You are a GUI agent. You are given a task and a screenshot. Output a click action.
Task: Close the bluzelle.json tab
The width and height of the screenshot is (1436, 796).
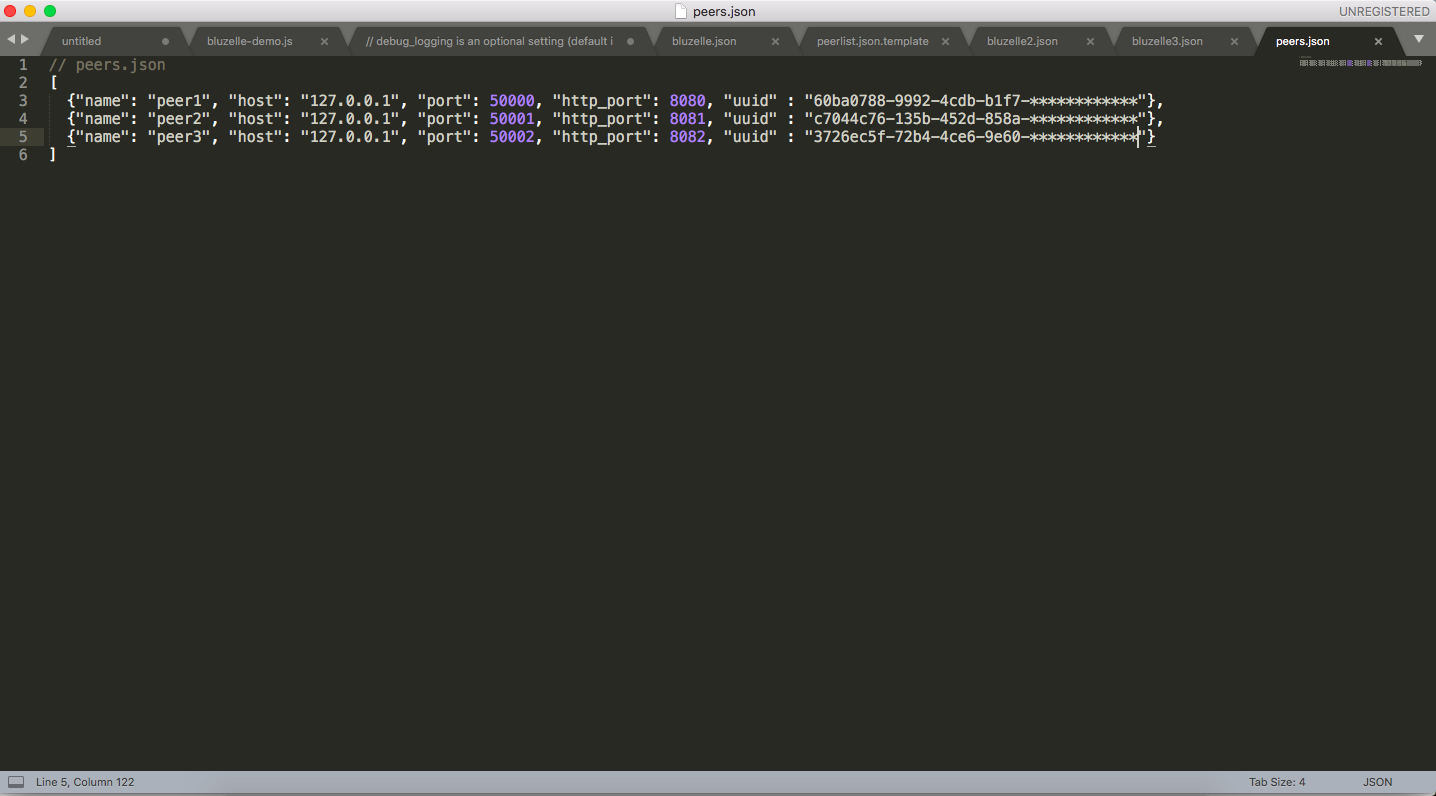tap(773, 42)
